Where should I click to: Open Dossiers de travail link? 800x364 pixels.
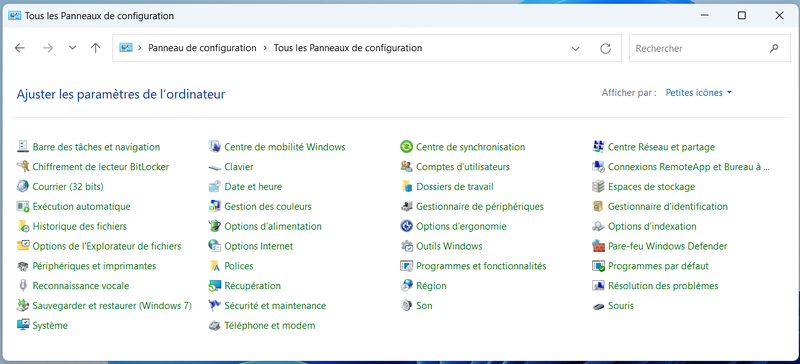(x=455, y=187)
